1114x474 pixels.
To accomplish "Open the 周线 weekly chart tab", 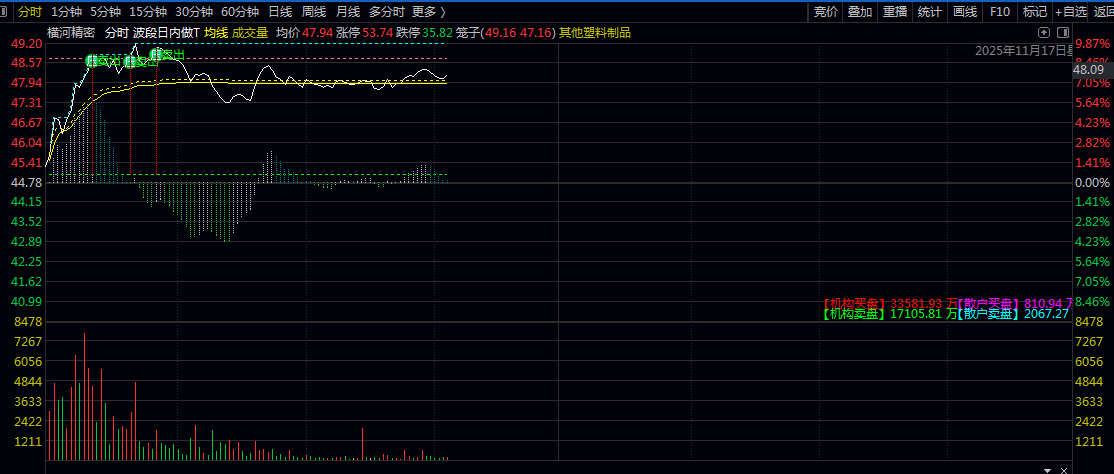I will (313, 11).
